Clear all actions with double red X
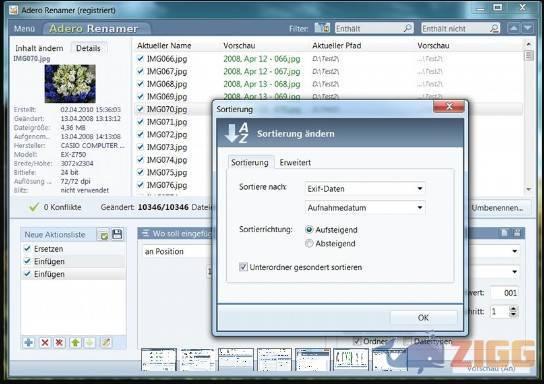544x384 pixels. pos(59,343)
